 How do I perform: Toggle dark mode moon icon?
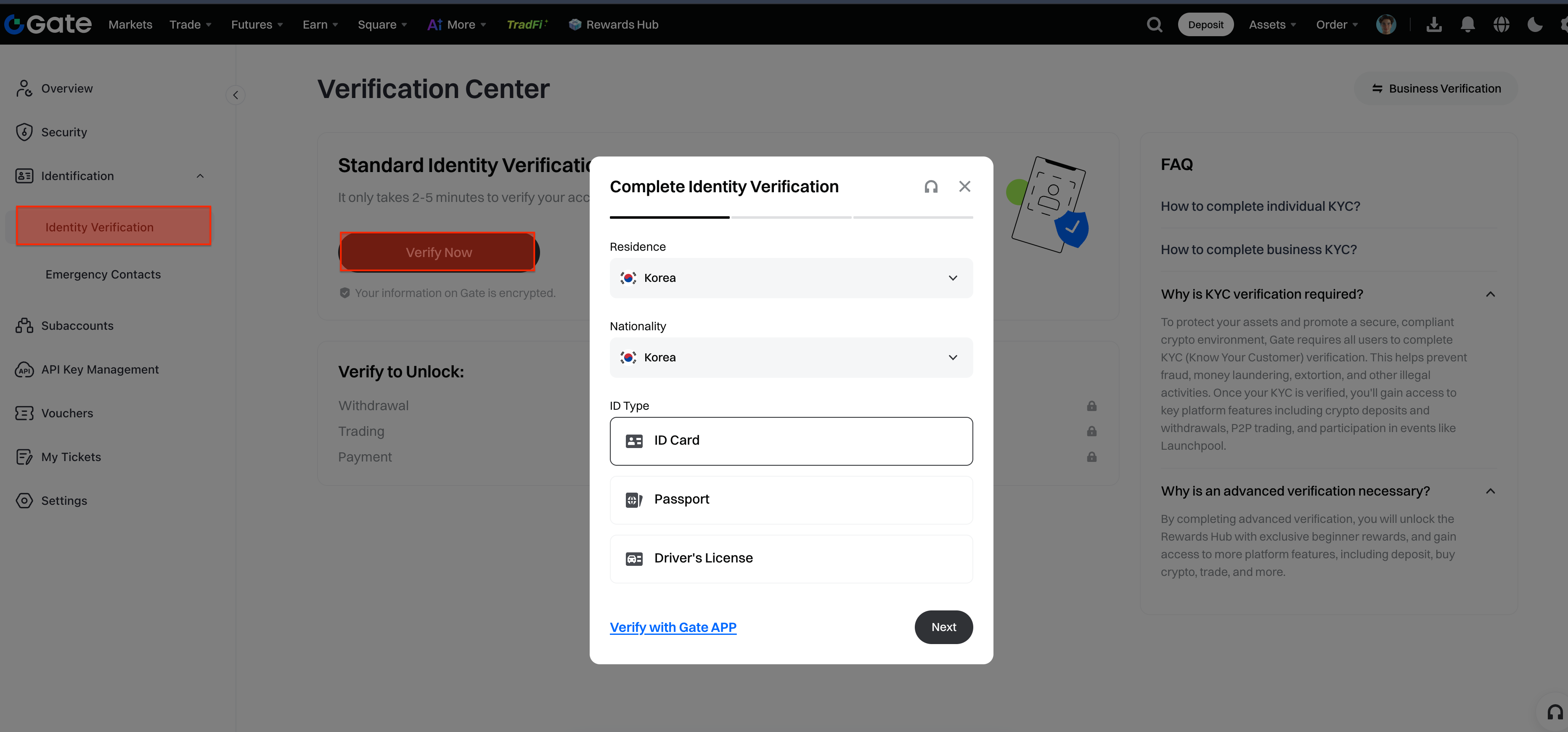coord(1534,24)
